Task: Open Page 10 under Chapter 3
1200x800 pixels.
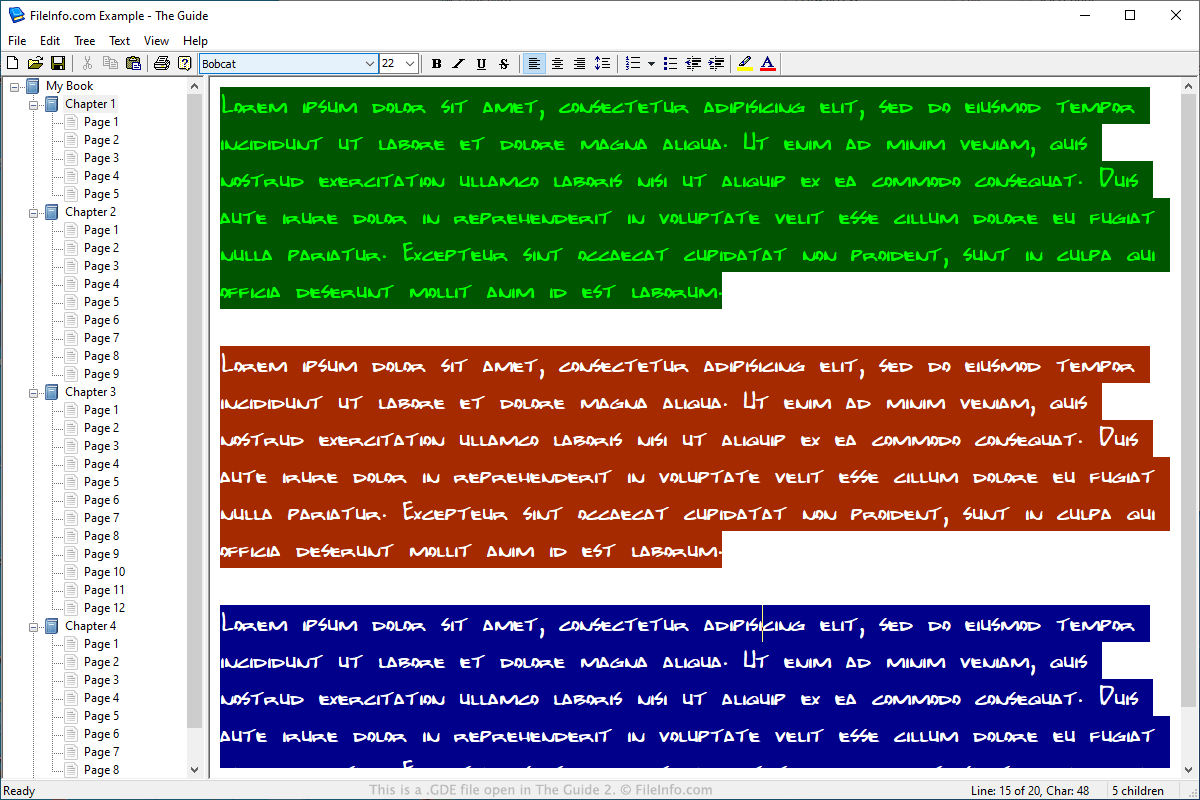Action: (x=105, y=572)
